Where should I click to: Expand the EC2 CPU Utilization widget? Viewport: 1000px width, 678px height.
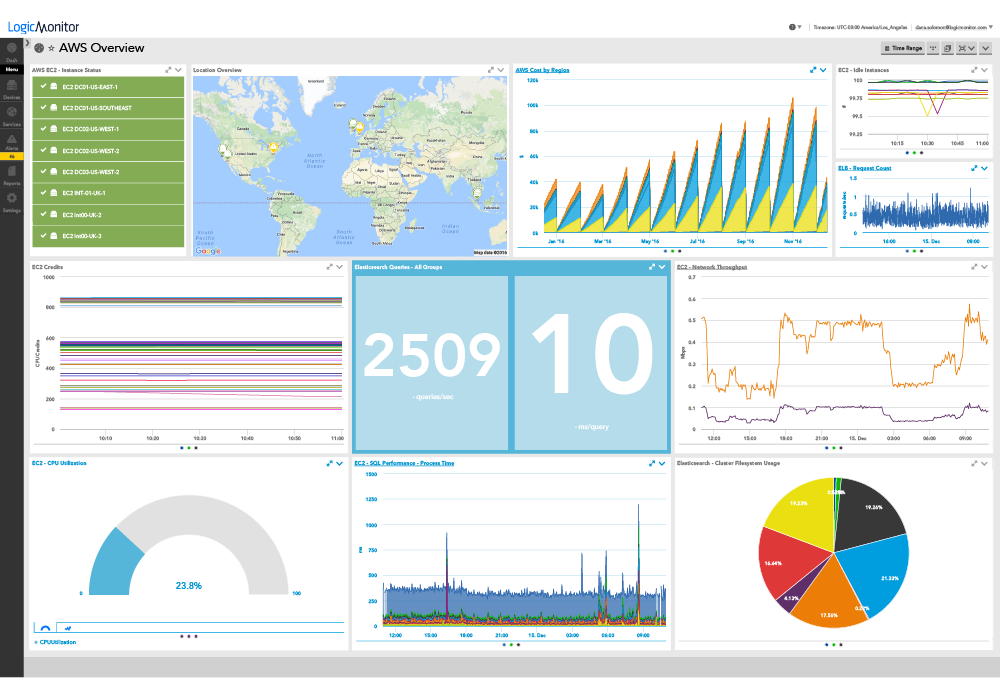tap(330, 464)
